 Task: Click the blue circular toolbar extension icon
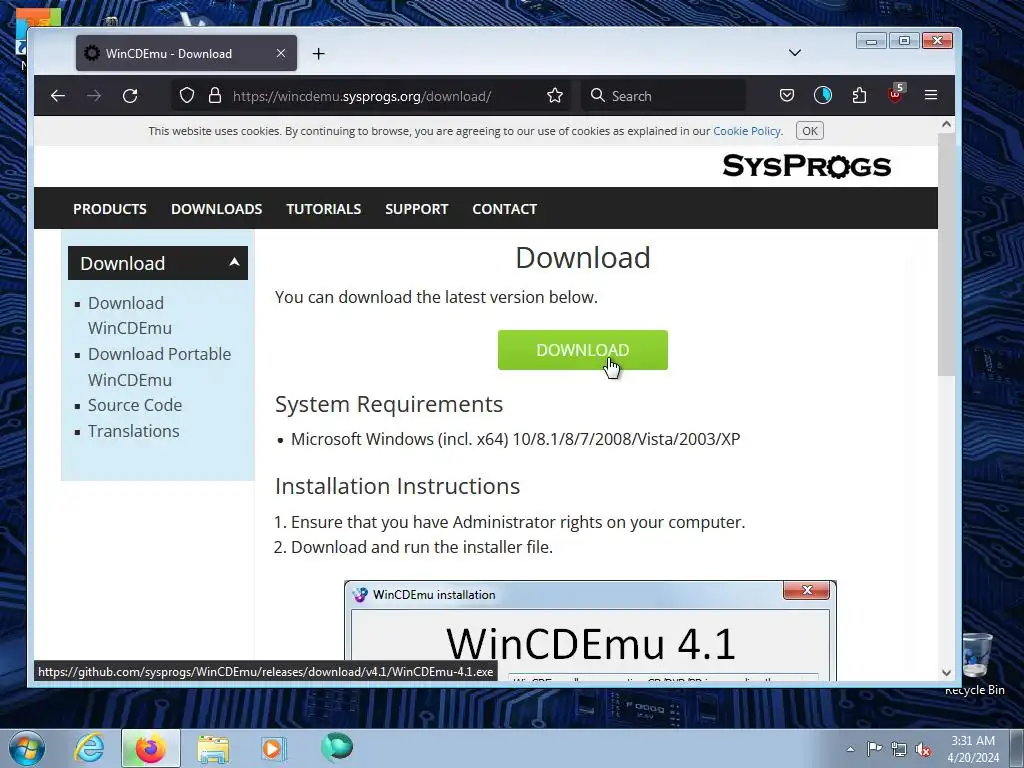pyautogui.click(x=823, y=96)
